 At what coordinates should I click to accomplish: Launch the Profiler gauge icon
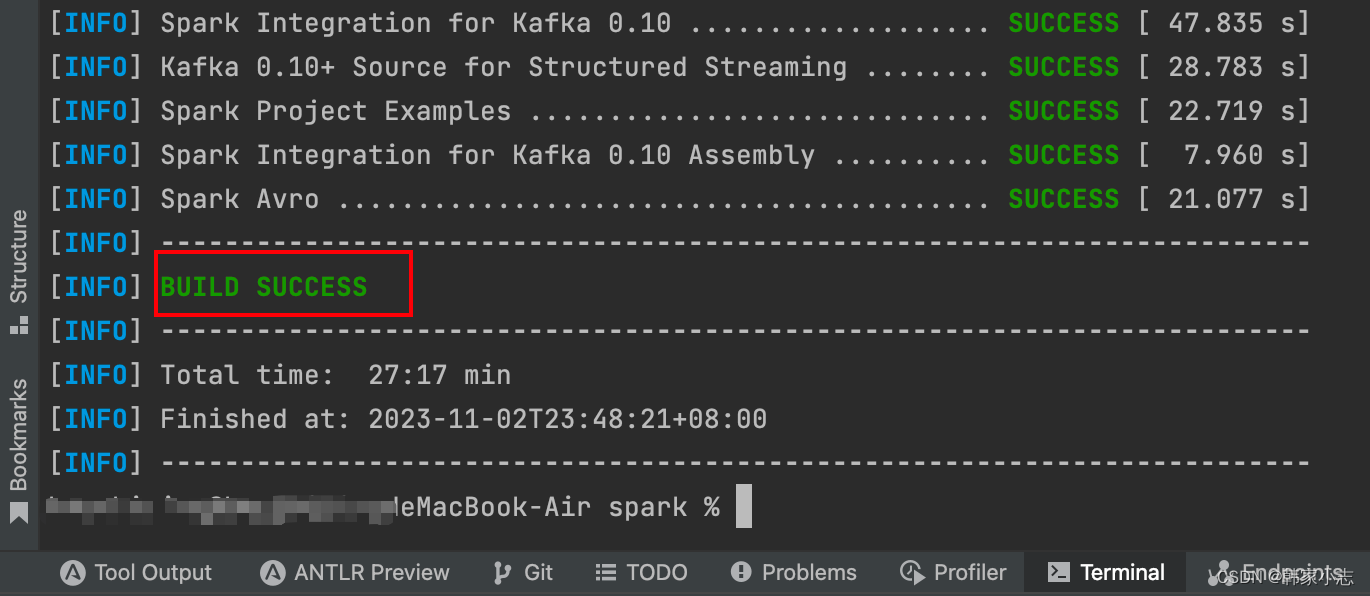[912, 572]
